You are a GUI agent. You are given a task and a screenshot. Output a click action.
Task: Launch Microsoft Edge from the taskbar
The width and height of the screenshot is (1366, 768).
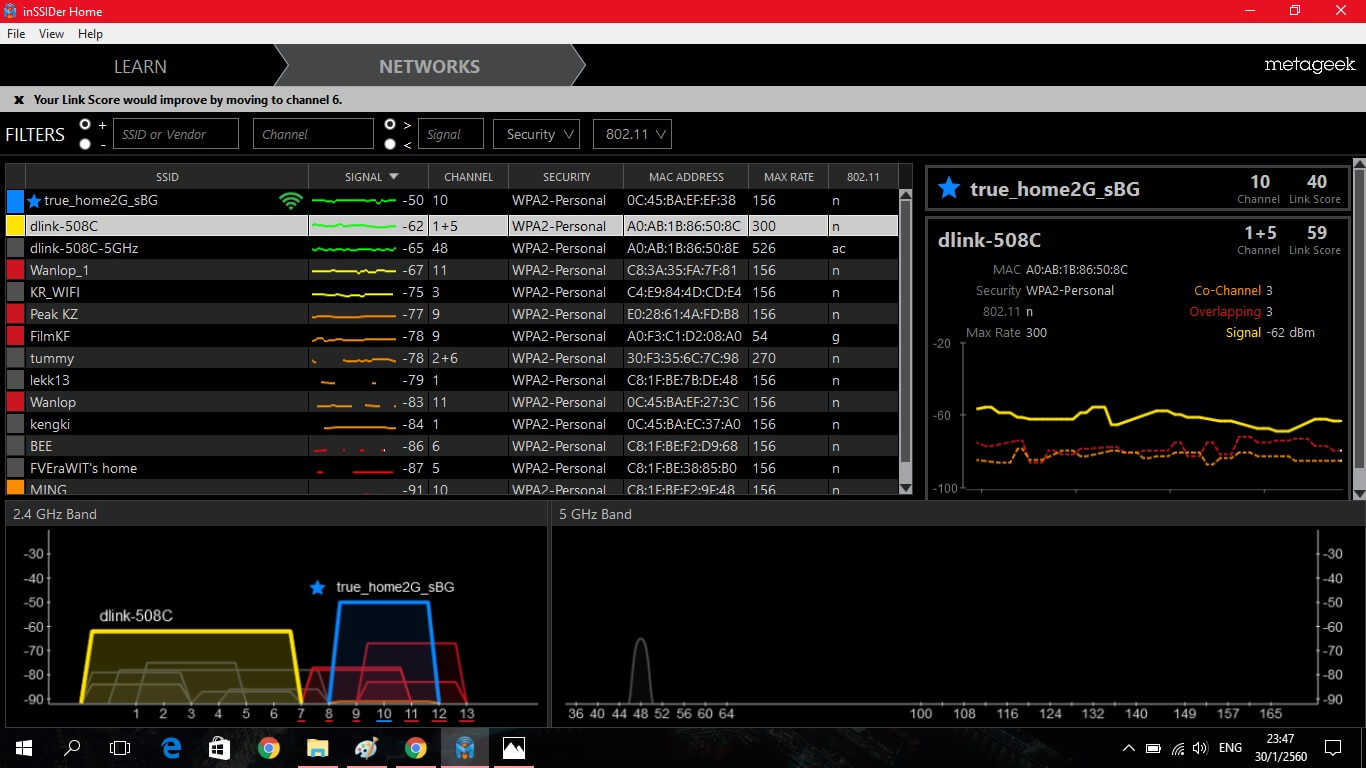pyautogui.click(x=171, y=747)
